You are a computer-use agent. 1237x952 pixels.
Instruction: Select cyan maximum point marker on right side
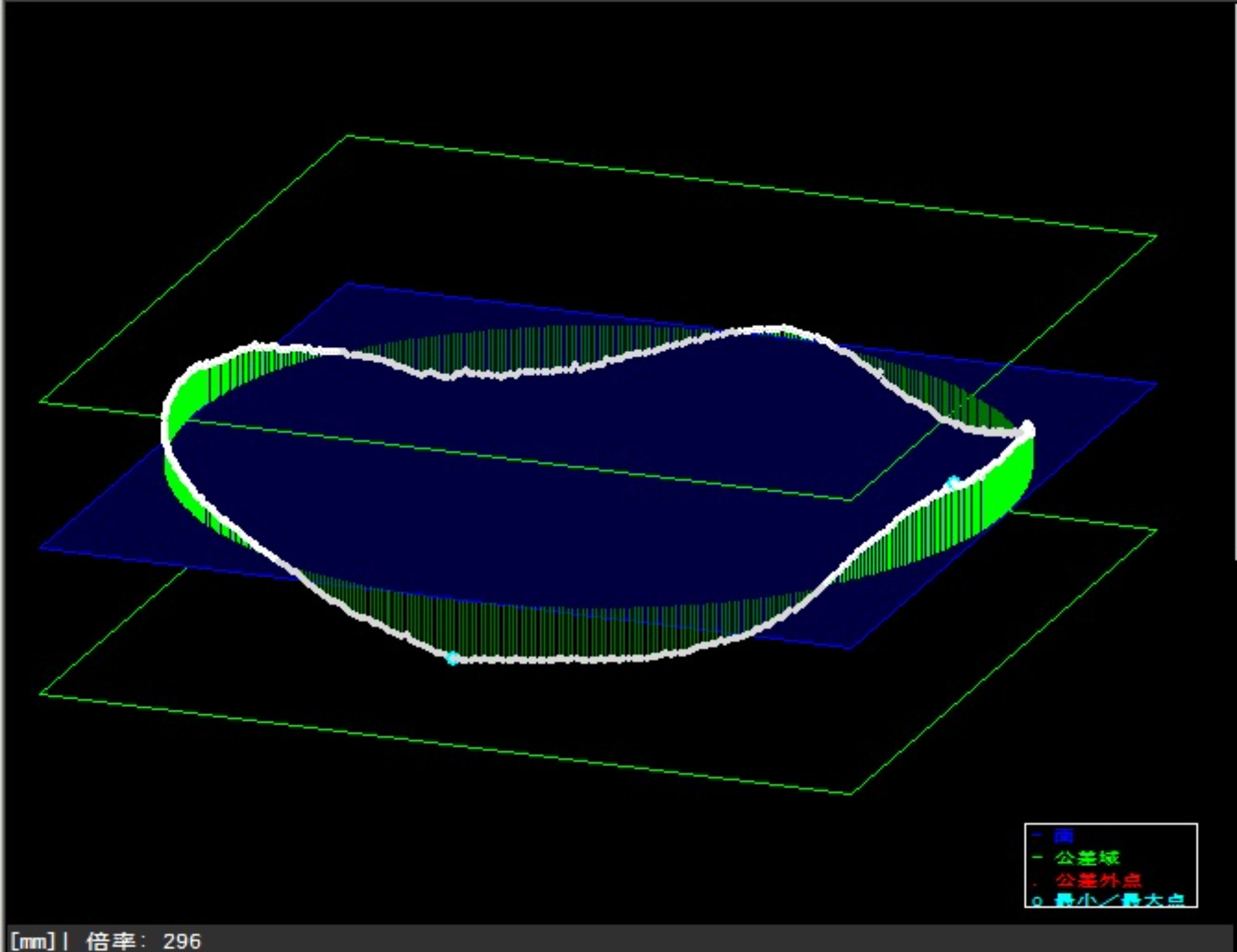point(954,482)
